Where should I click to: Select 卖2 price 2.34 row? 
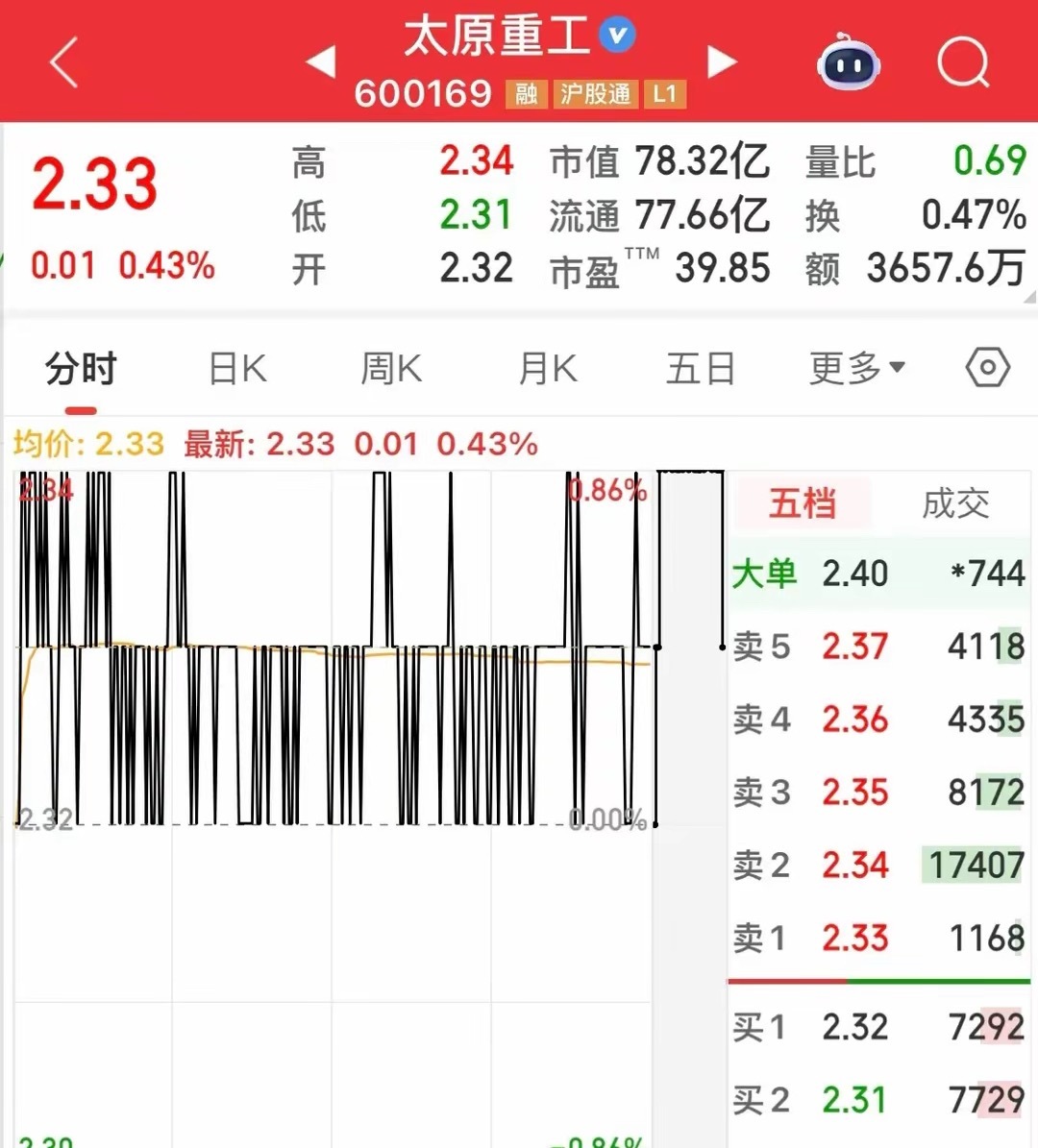coord(879,866)
